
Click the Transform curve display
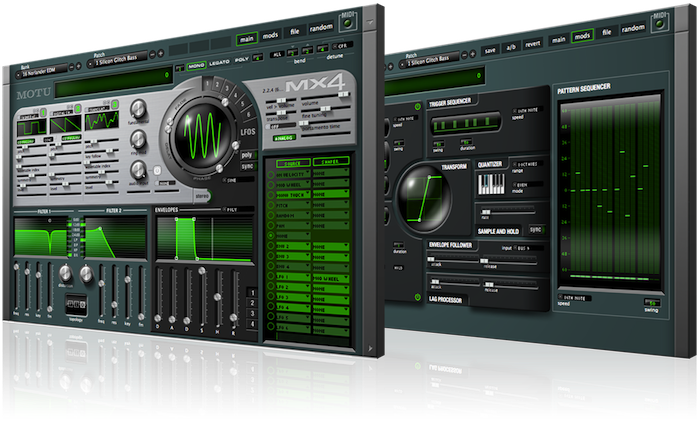tap(423, 198)
